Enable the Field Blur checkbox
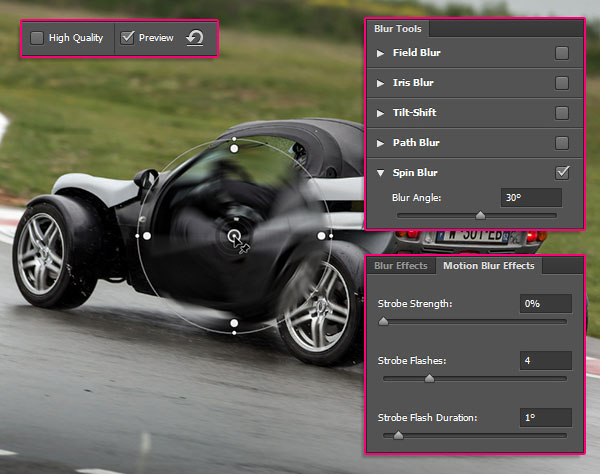600x474 pixels. [562, 53]
